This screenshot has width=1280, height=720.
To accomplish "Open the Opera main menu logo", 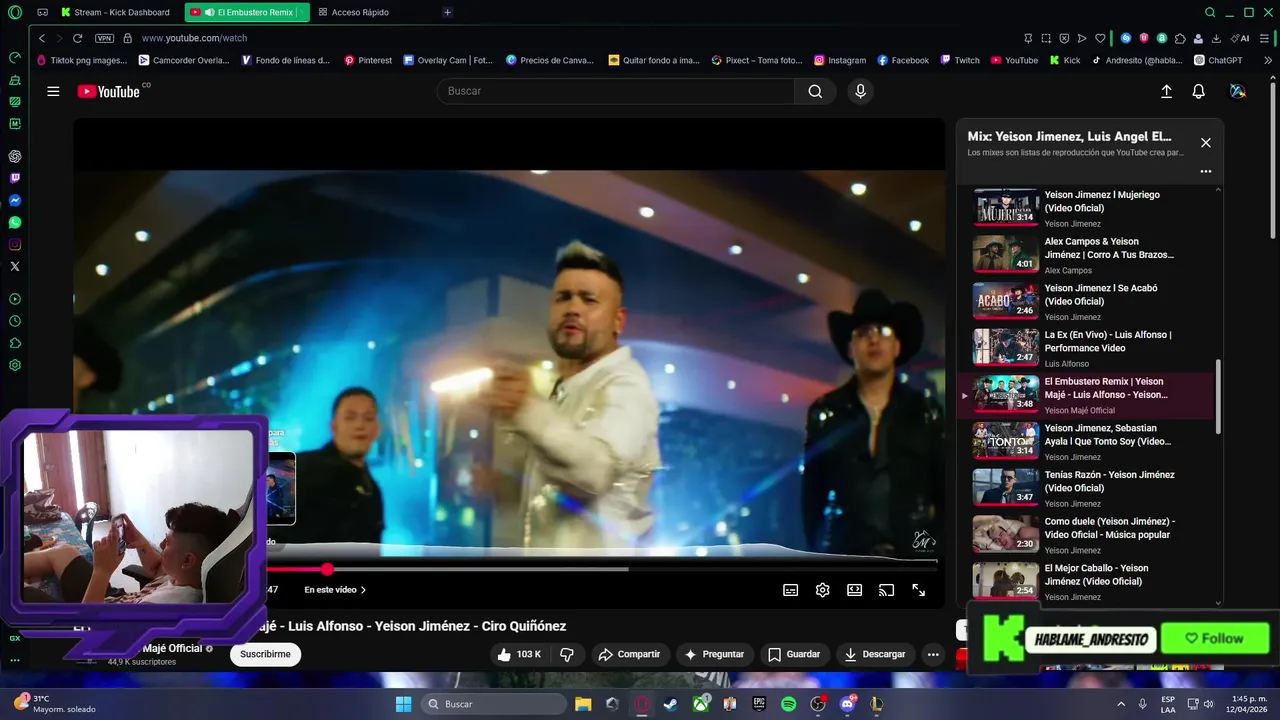I will (15, 12).
